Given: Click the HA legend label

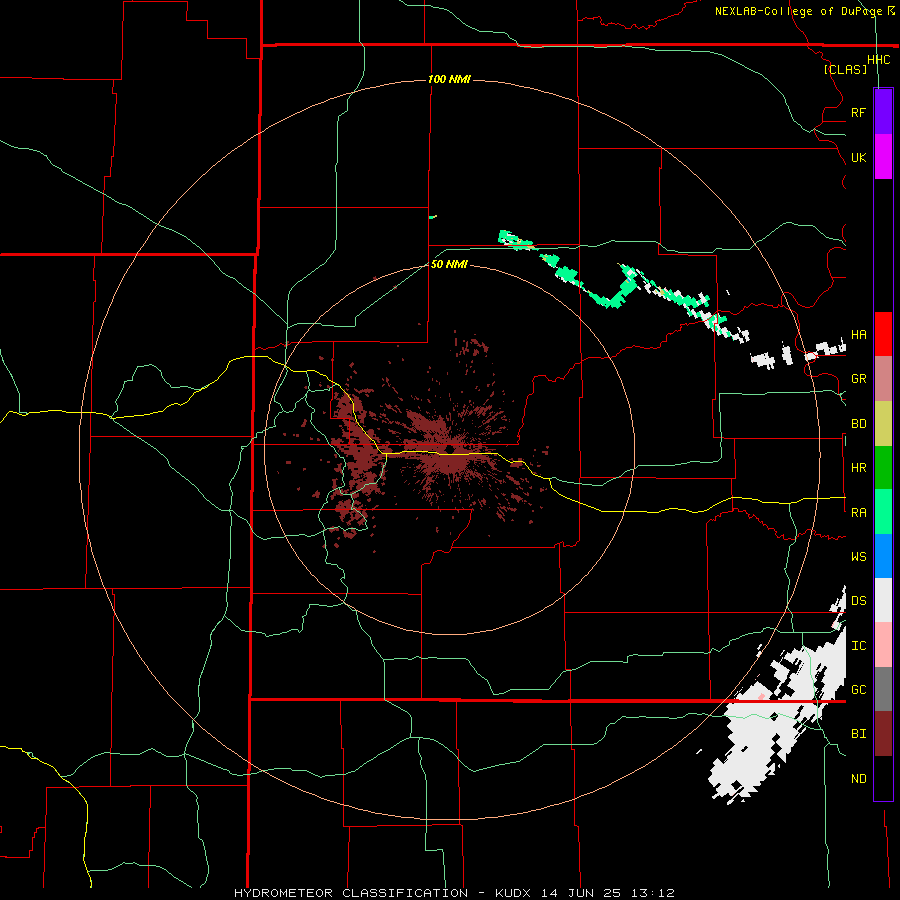Looking at the screenshot, I should click(x=858, y=335).
